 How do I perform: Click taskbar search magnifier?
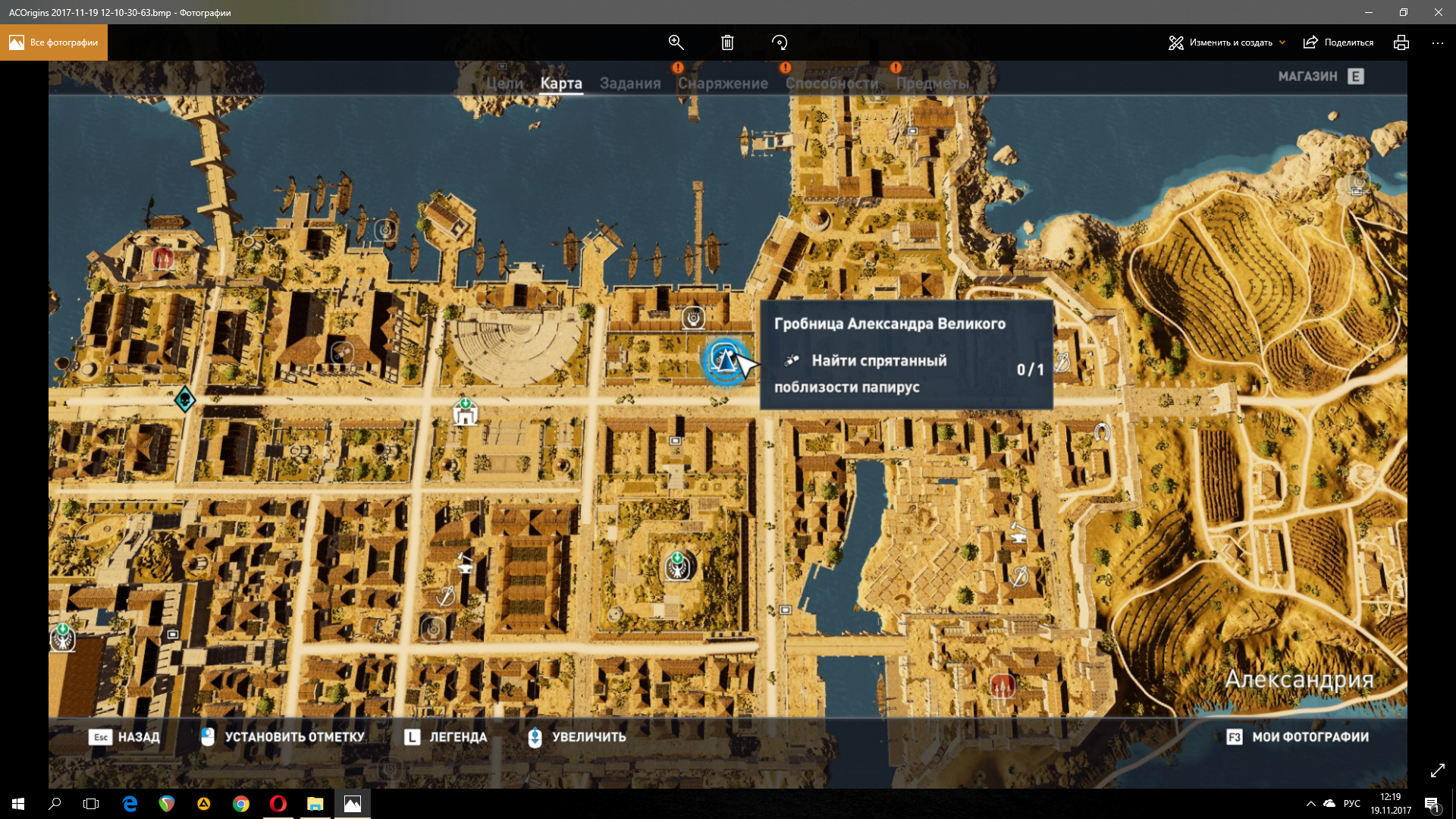(x=55, y=804)
